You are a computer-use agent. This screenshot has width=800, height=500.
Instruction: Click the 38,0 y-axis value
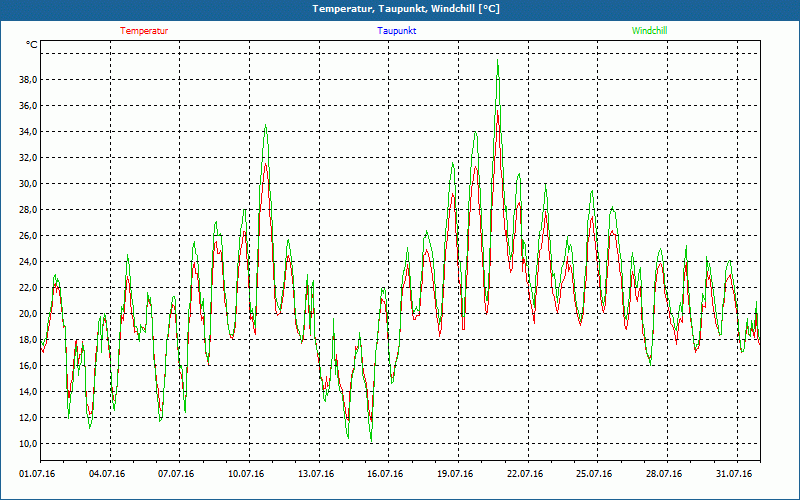(28, 80)
